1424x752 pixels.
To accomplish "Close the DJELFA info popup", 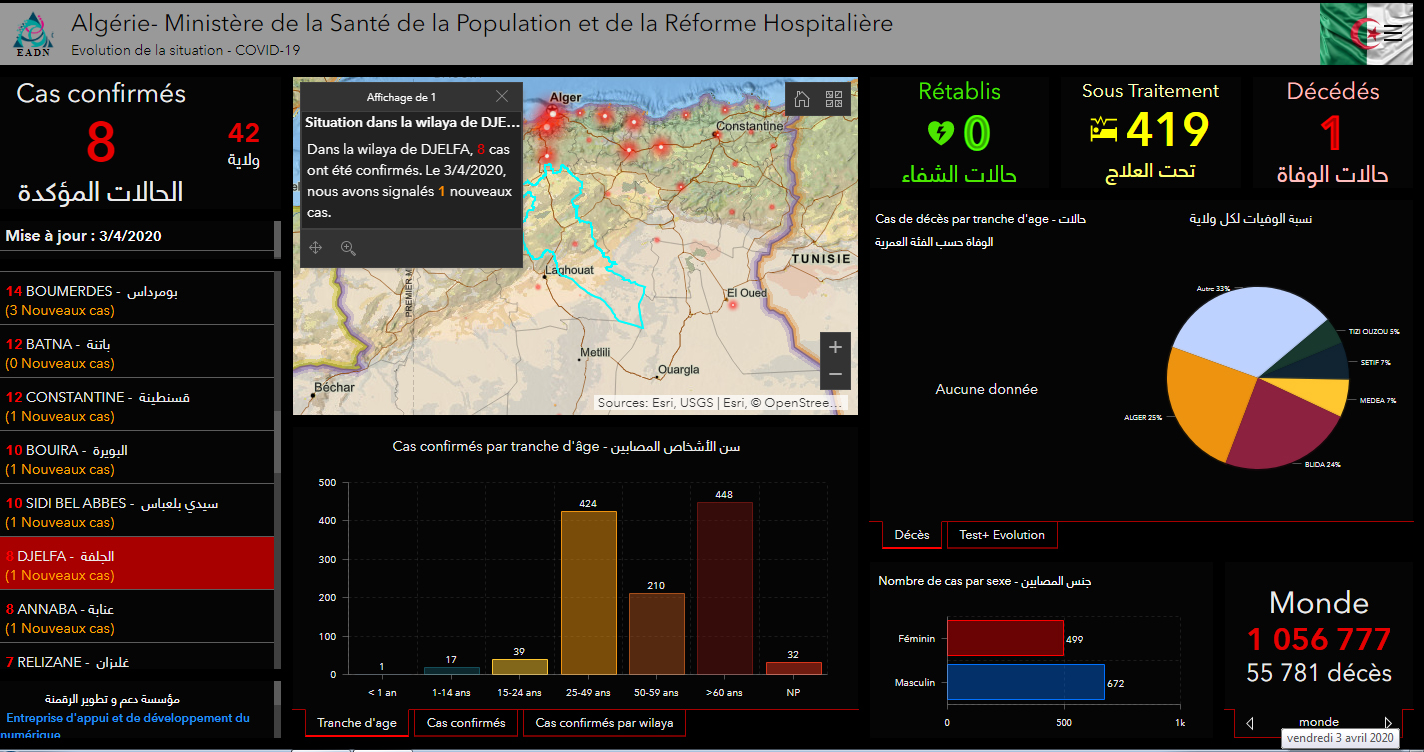I will [x=502, y=97].
